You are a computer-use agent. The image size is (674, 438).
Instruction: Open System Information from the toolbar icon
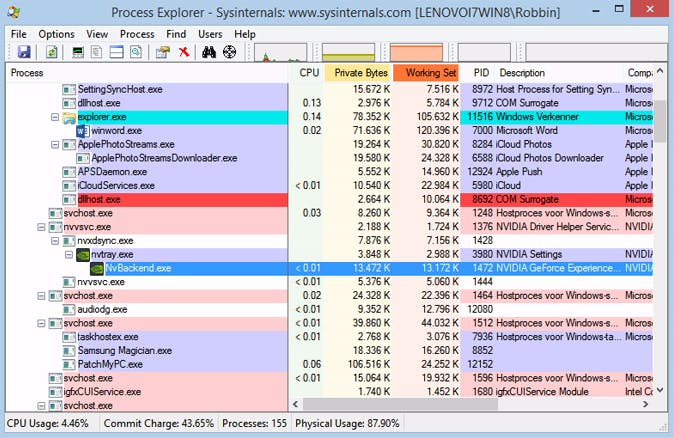[x=78, y=52]
